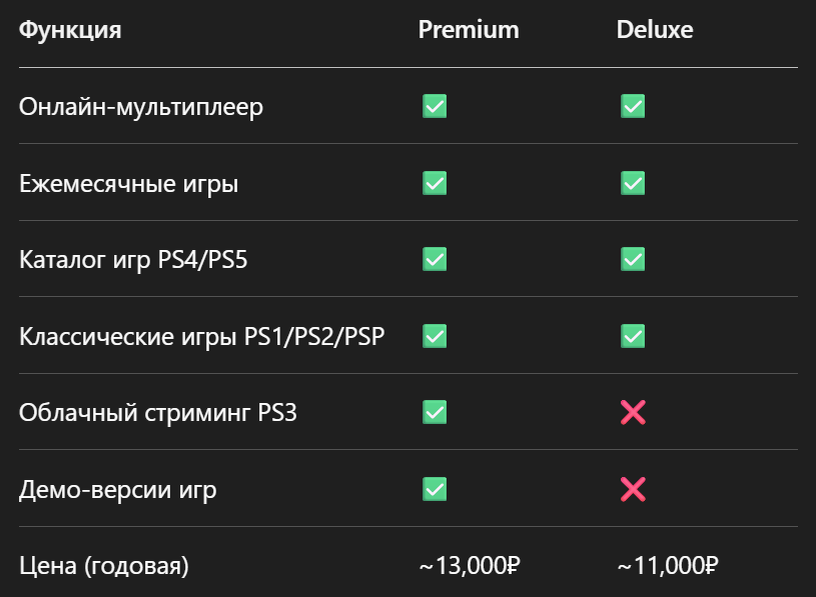Click Premium checkmark for Классические игры row

click(x=435, y=336)
